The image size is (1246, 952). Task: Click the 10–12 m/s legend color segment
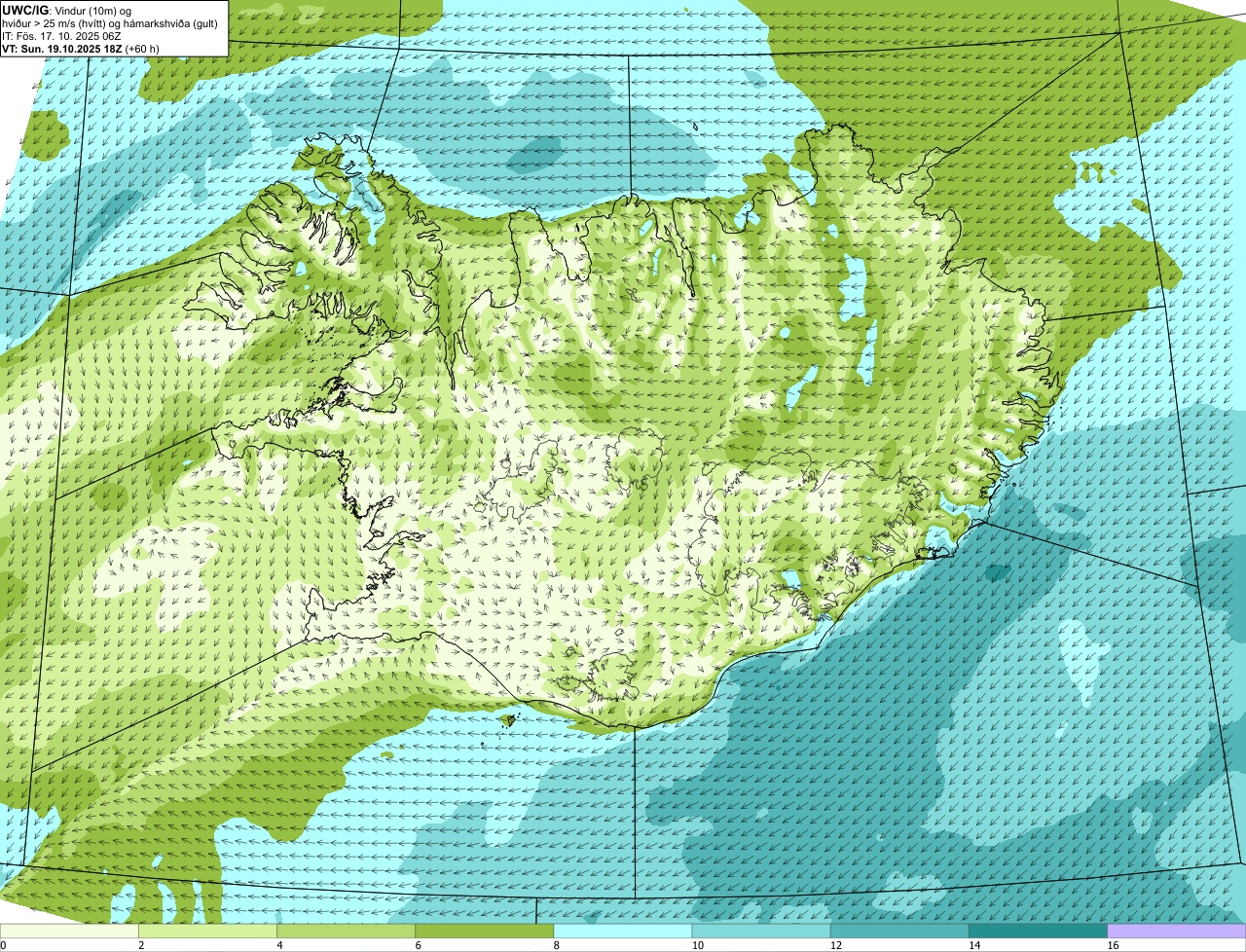pyautogui.click(x=761, y=931)
